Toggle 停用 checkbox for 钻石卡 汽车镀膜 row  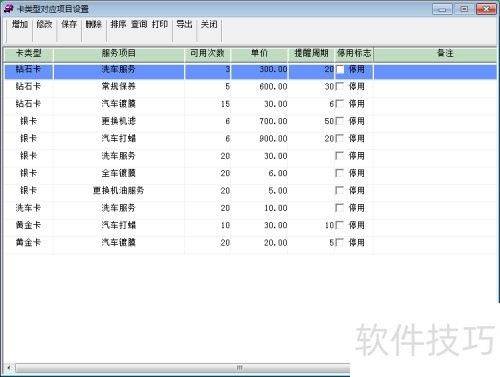tap(340, 104)
